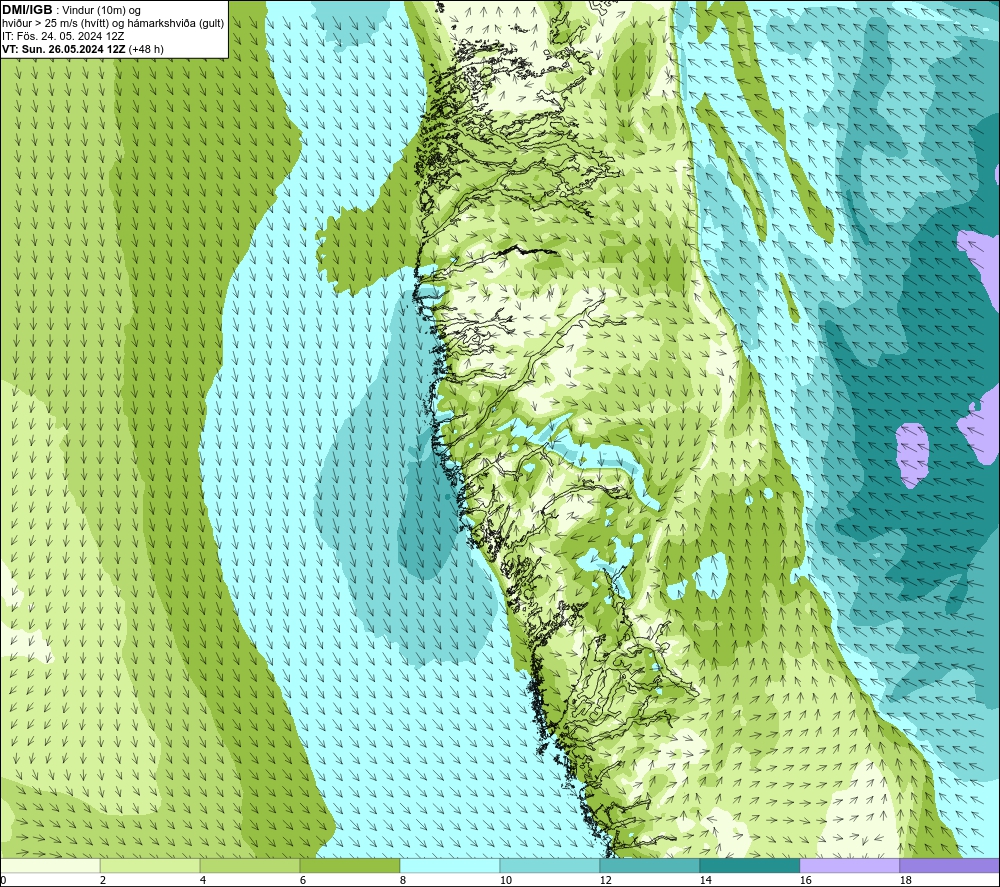
Task: Click the 'VT: Sun. 26.05.2024 12Z' line
Action: coord(64,49)
